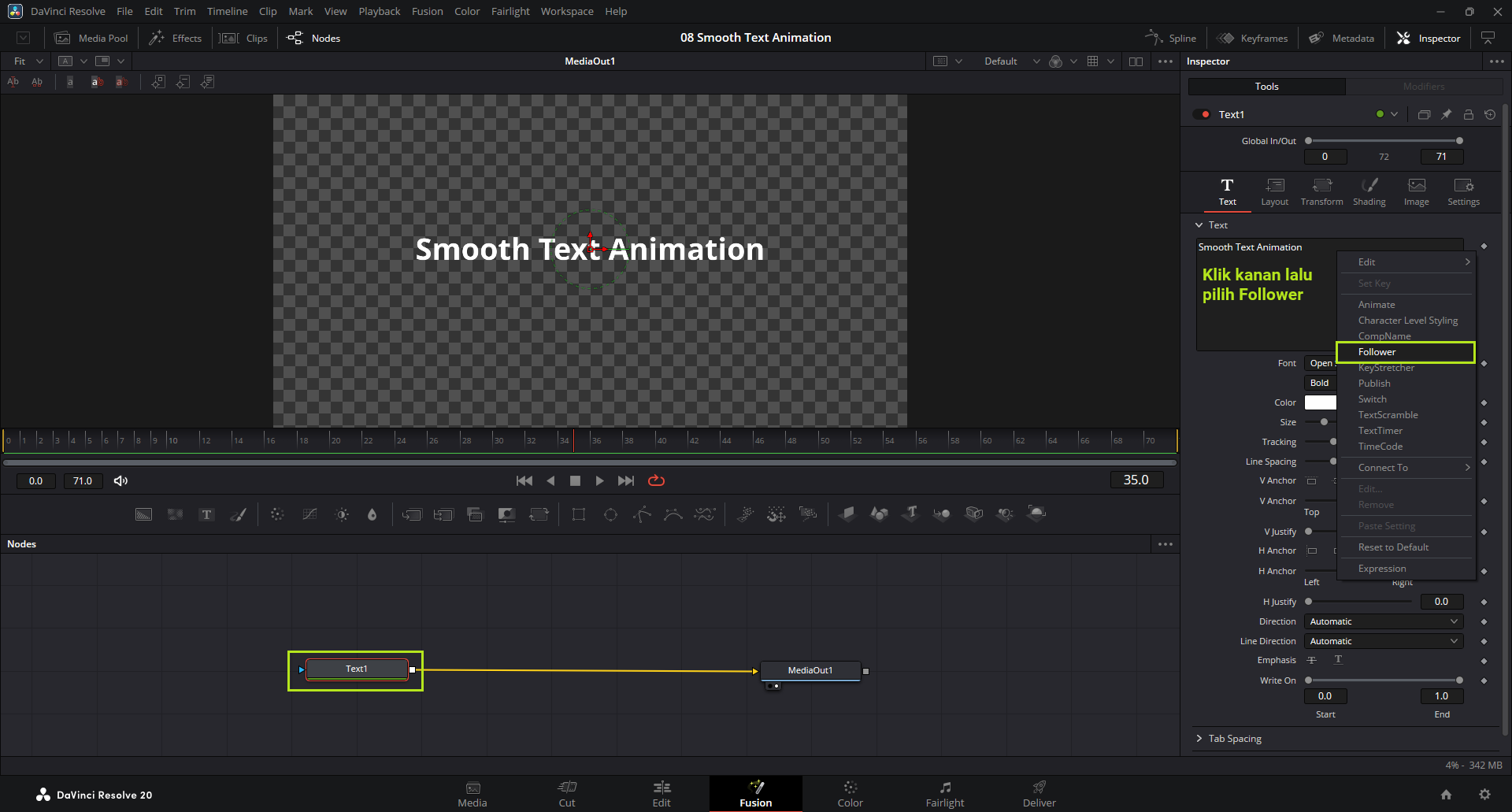The image size is (1512, 812).
Task: Open the Line Direction dropdown
Action: click(1383, 641)
